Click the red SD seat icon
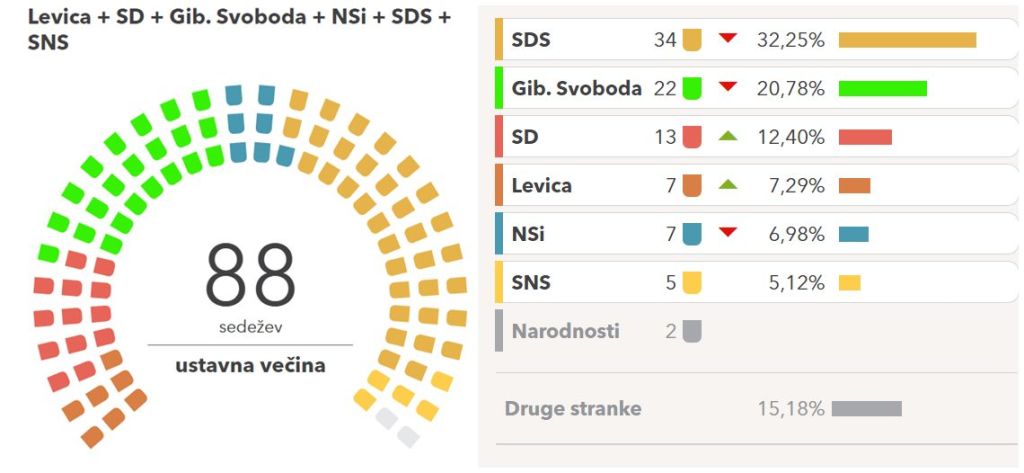 click(692, 137)
